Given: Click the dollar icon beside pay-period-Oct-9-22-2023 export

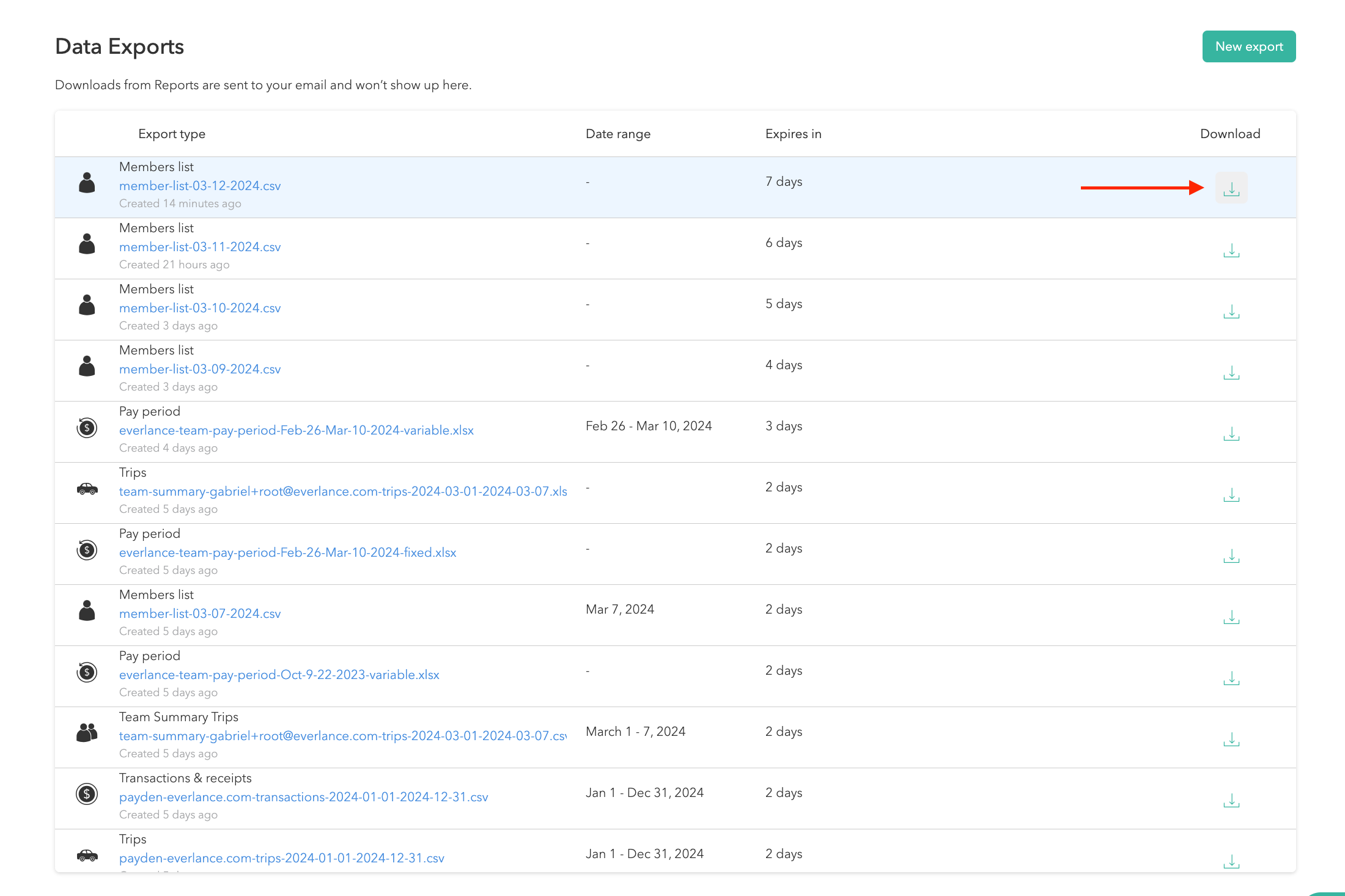Looking at the screenshot, I should [x=87, y=672].
